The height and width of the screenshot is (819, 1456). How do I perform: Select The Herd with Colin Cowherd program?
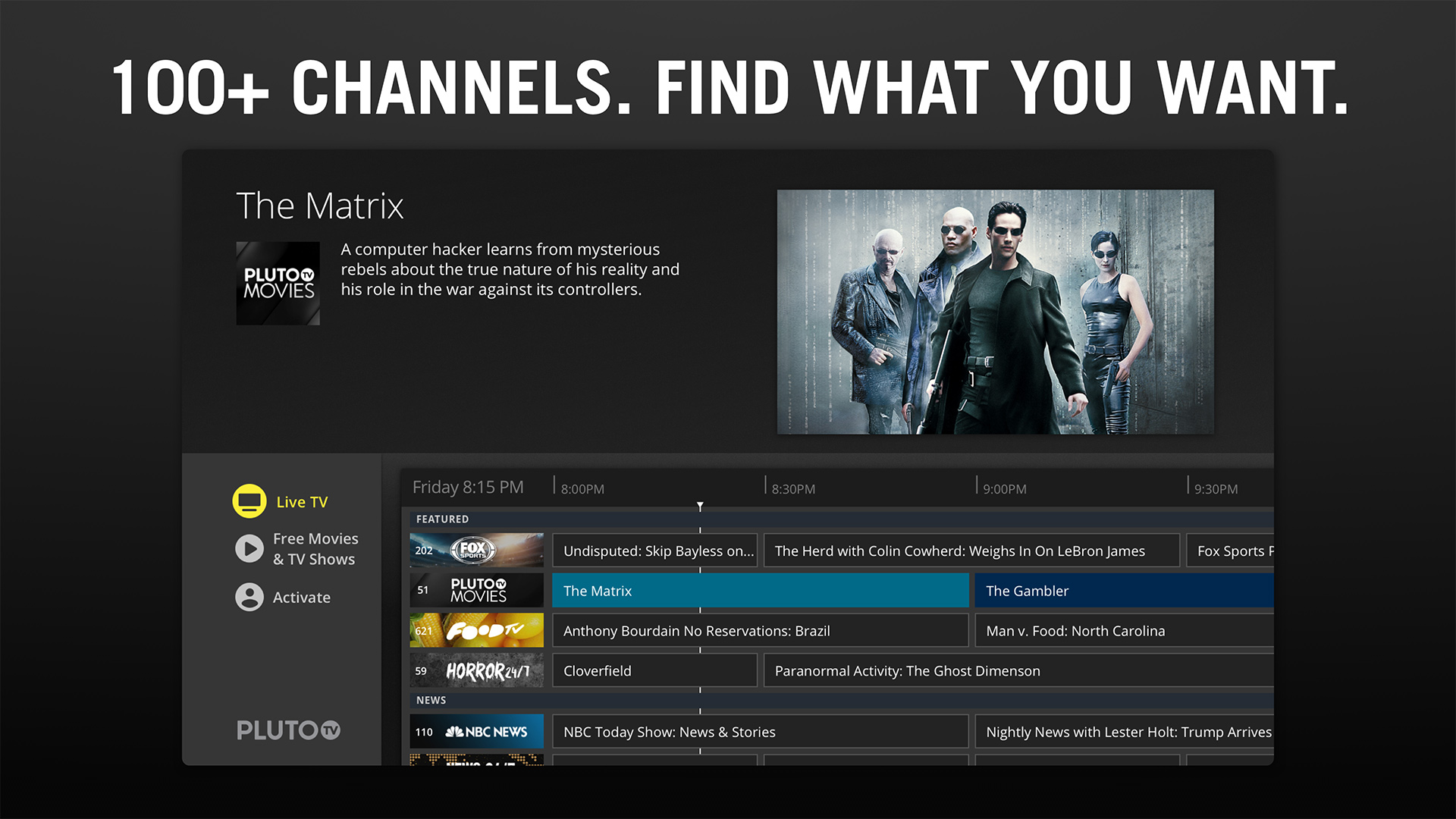pos(971,551)
